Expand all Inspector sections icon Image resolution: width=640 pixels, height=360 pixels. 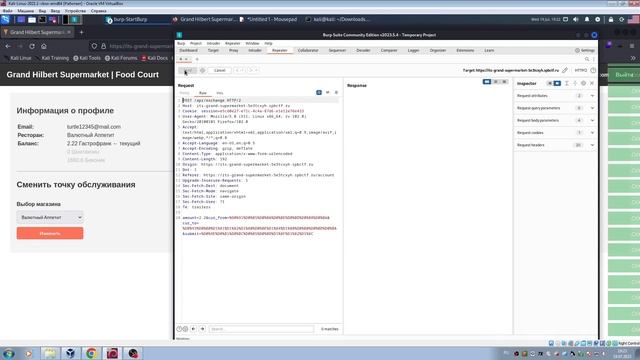pyautogui.click(x=575, y=83)
